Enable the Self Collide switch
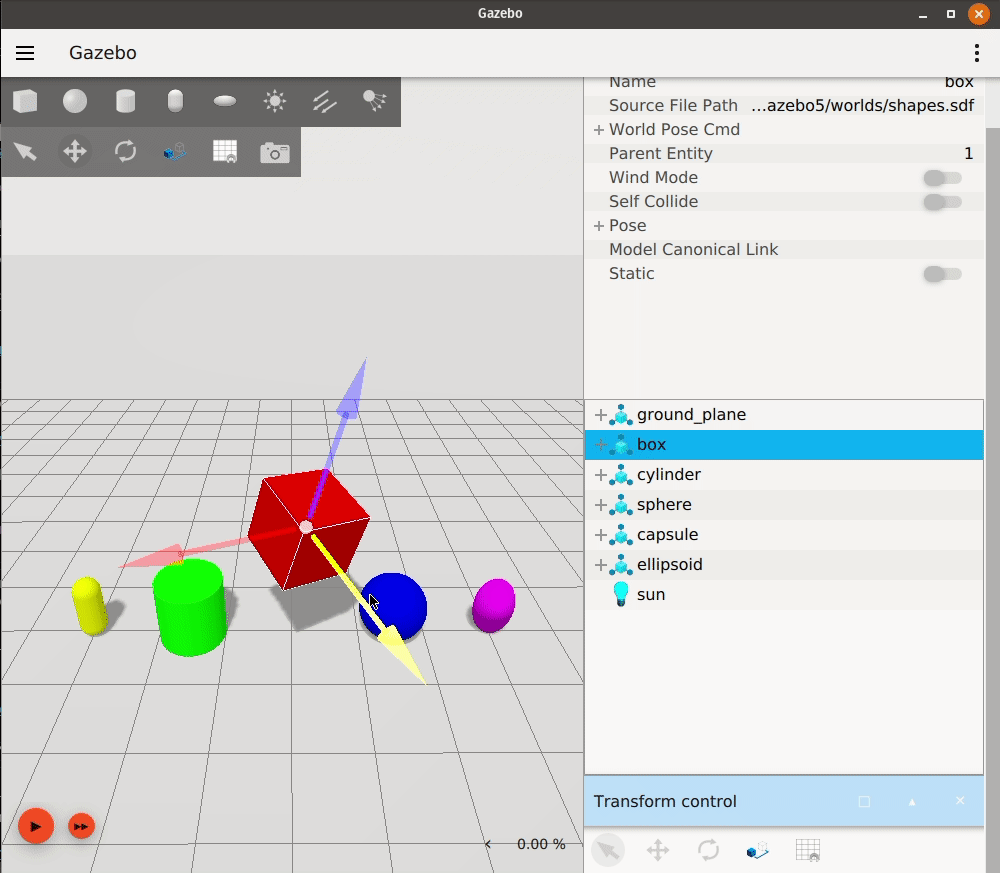The image size is (1000, 873). pos(941,202)
